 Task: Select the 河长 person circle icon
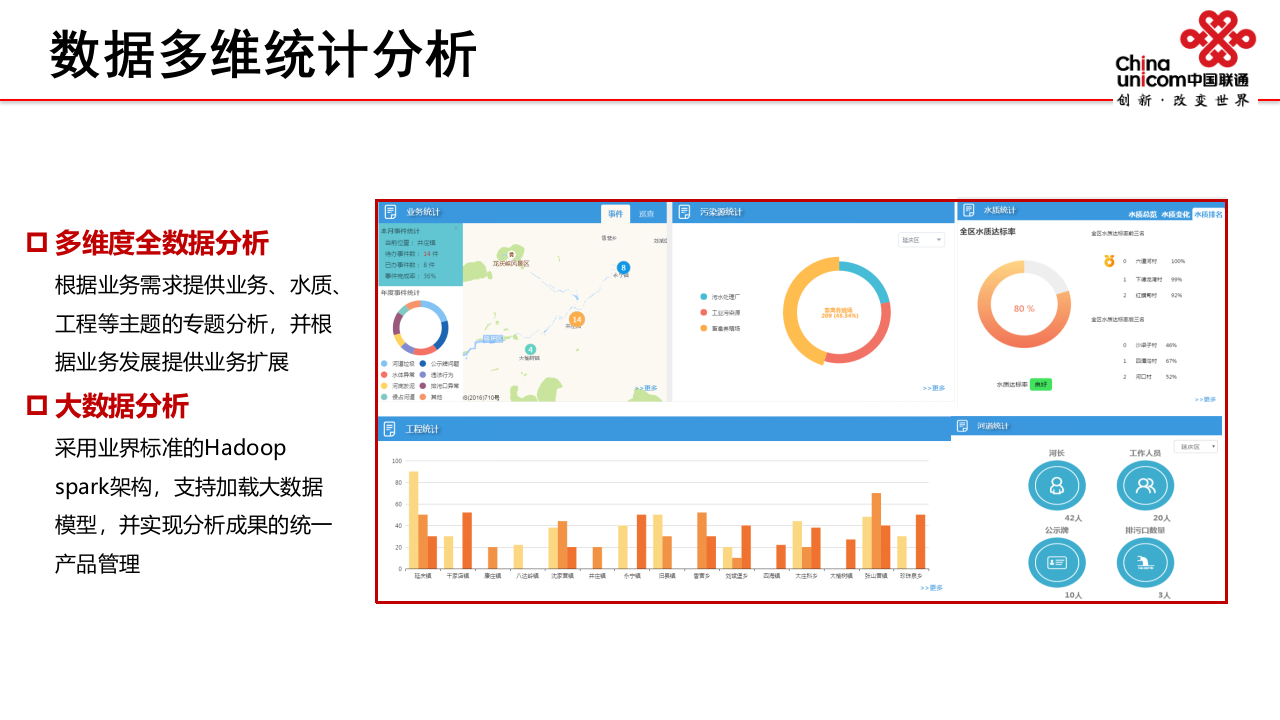1057,485
